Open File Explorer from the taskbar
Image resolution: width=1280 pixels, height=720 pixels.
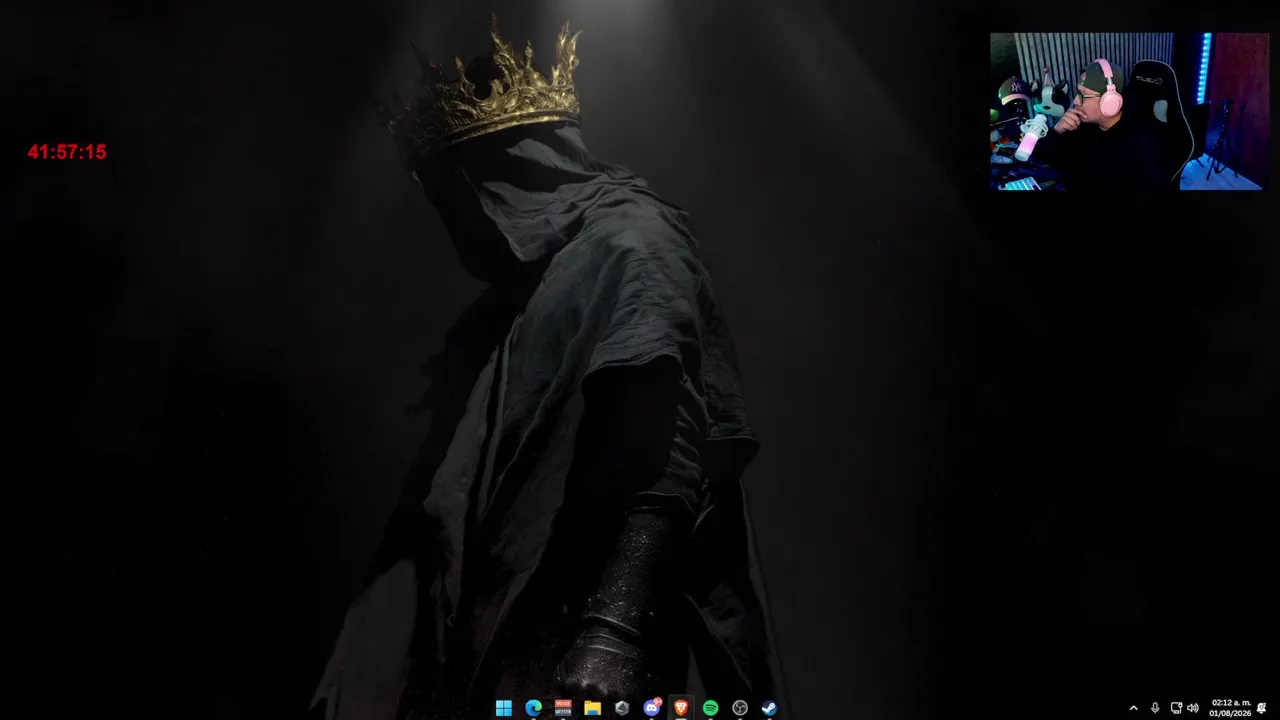[592, 708]
